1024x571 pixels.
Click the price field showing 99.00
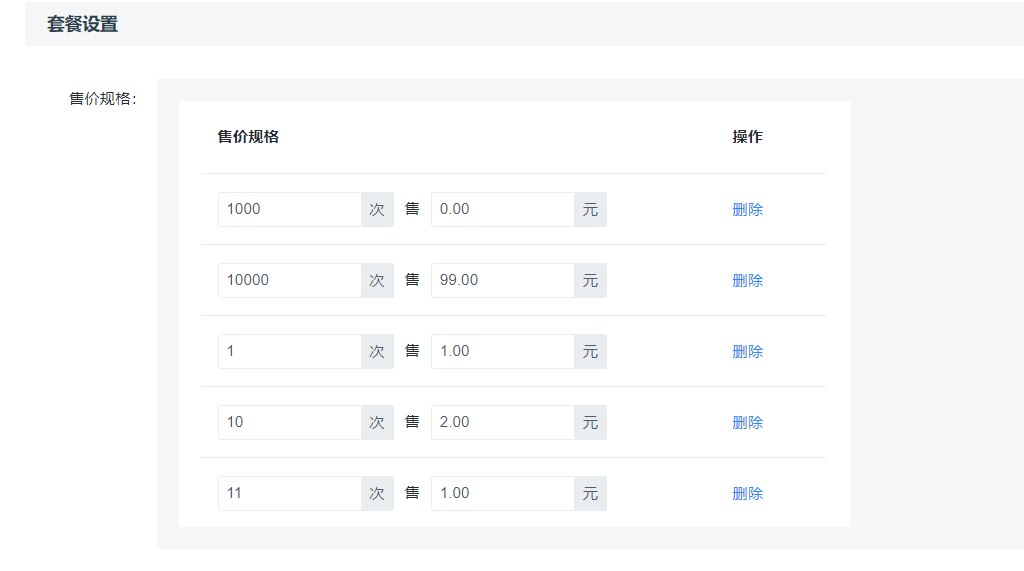tap(502, 280)
